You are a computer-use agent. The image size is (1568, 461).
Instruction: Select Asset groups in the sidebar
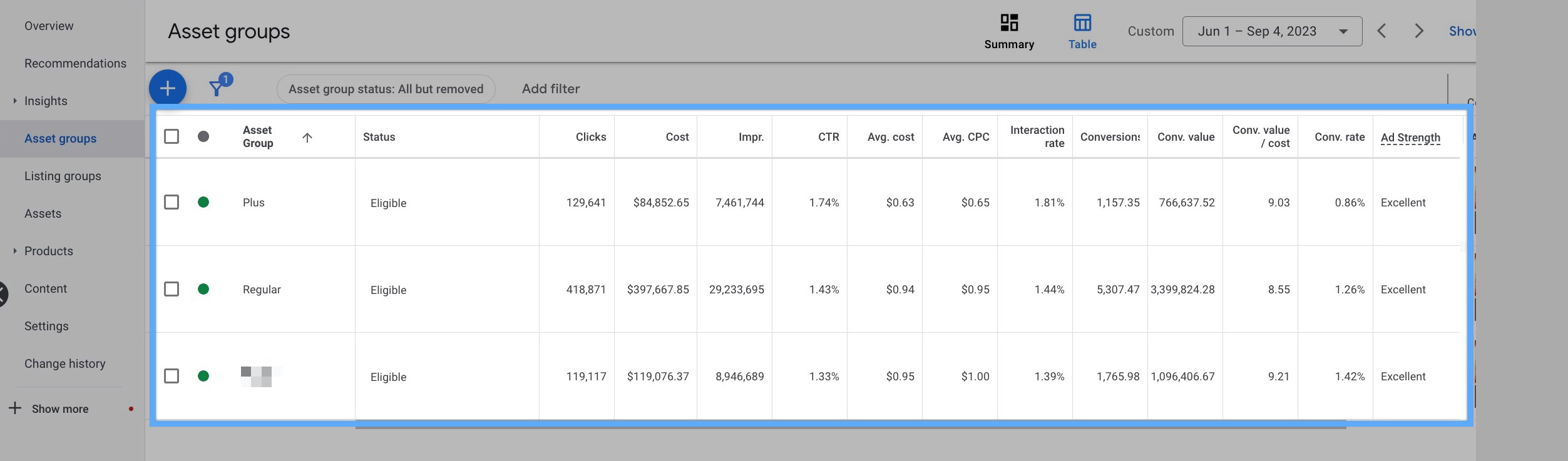coord(60,138)
